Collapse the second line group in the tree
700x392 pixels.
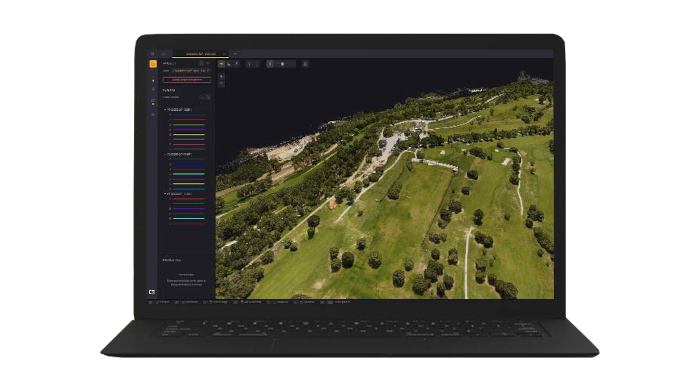tap(165, 154)
